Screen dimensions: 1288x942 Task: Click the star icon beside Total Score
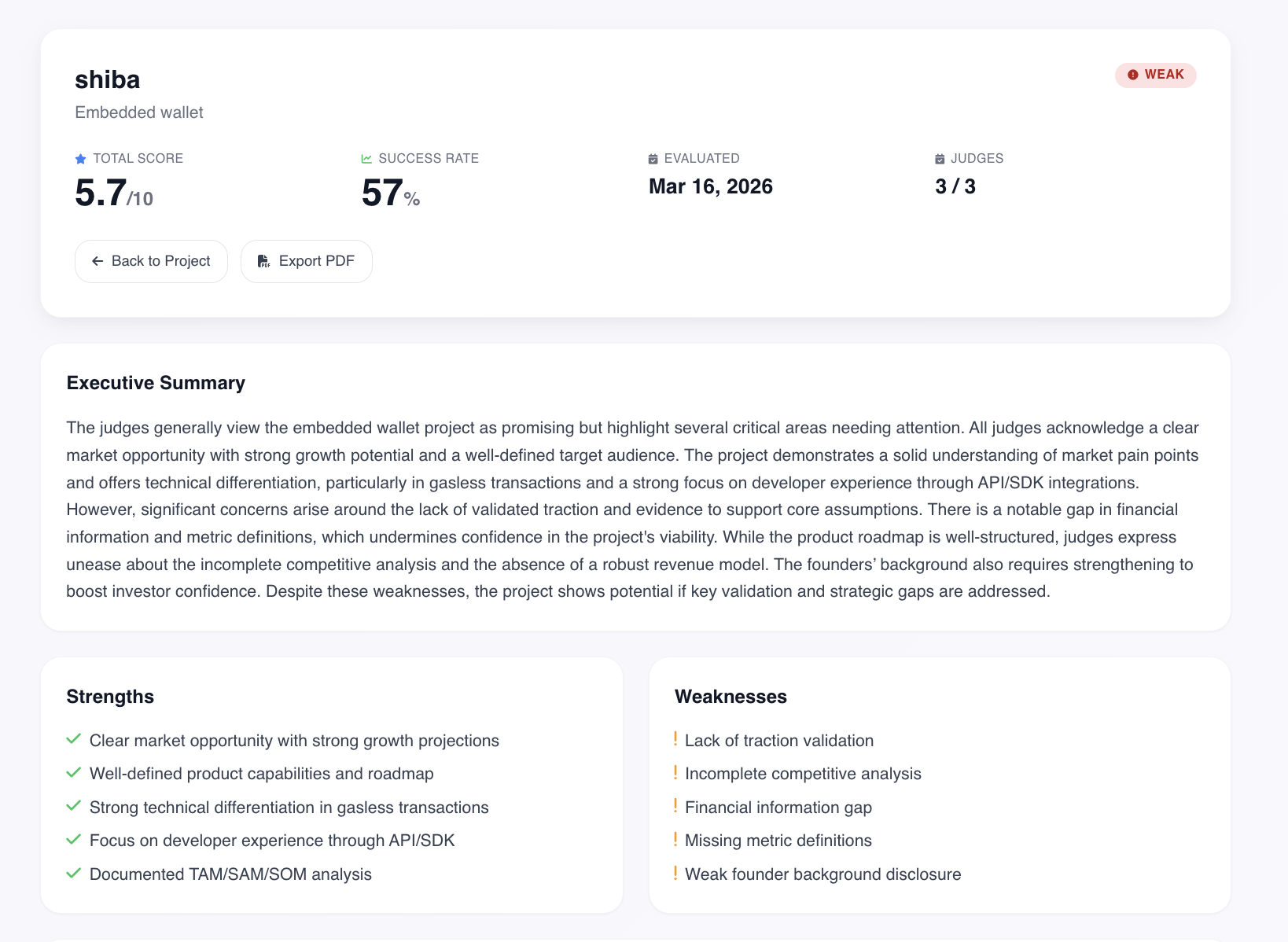click(81, 159)
